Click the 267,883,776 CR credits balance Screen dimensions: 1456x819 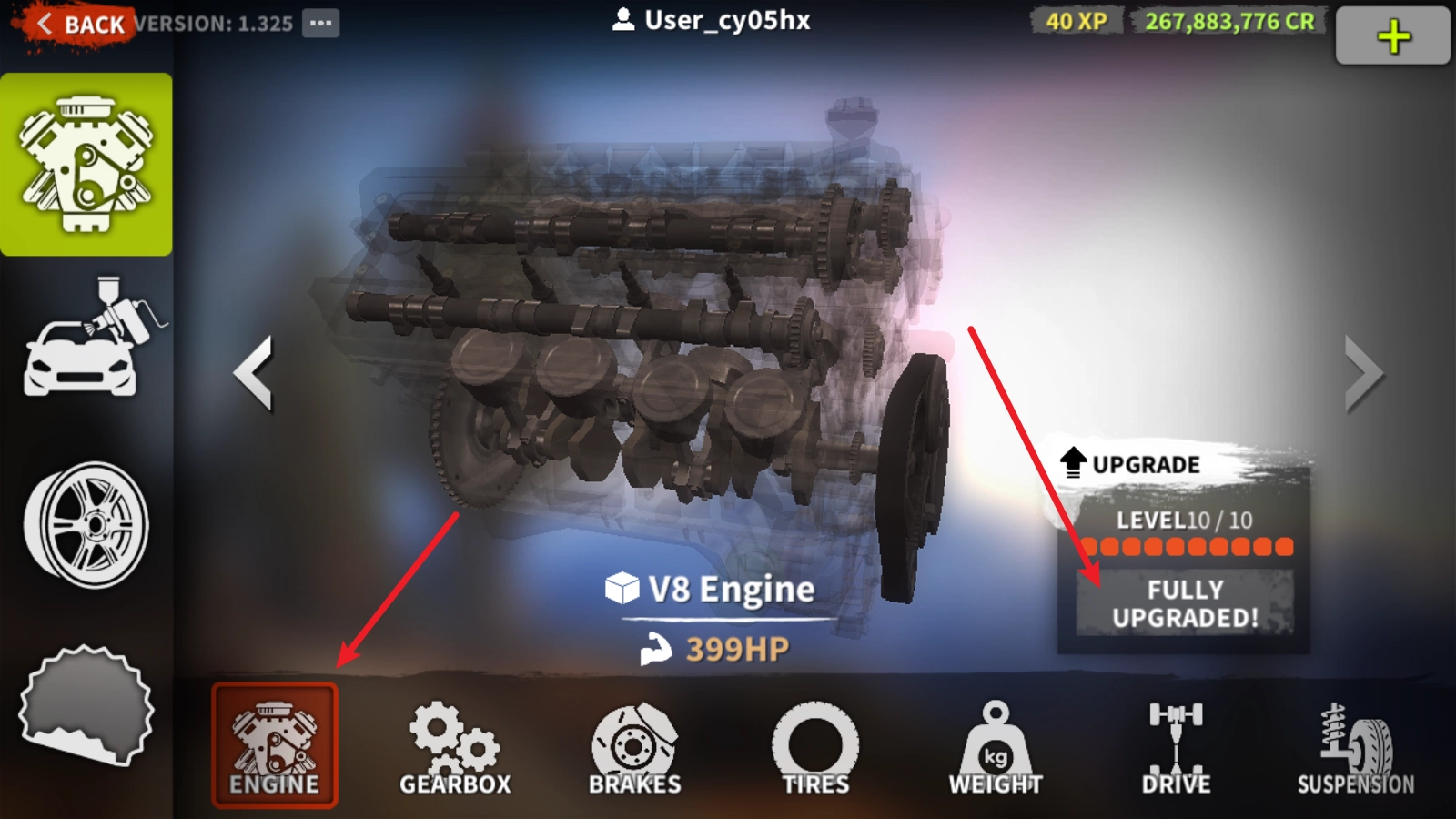pyautogui.click(x=1229, y=22)
